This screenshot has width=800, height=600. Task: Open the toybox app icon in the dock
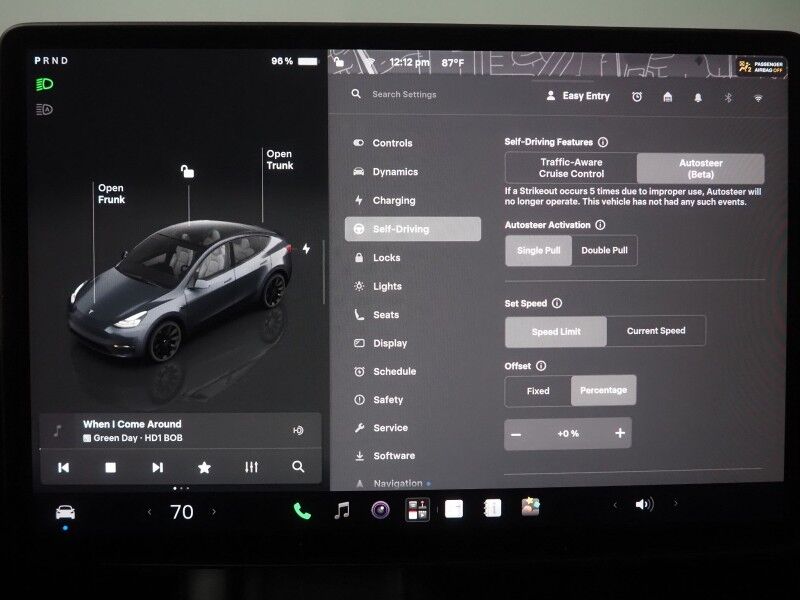pyautogui.click(x=531, y=507)
